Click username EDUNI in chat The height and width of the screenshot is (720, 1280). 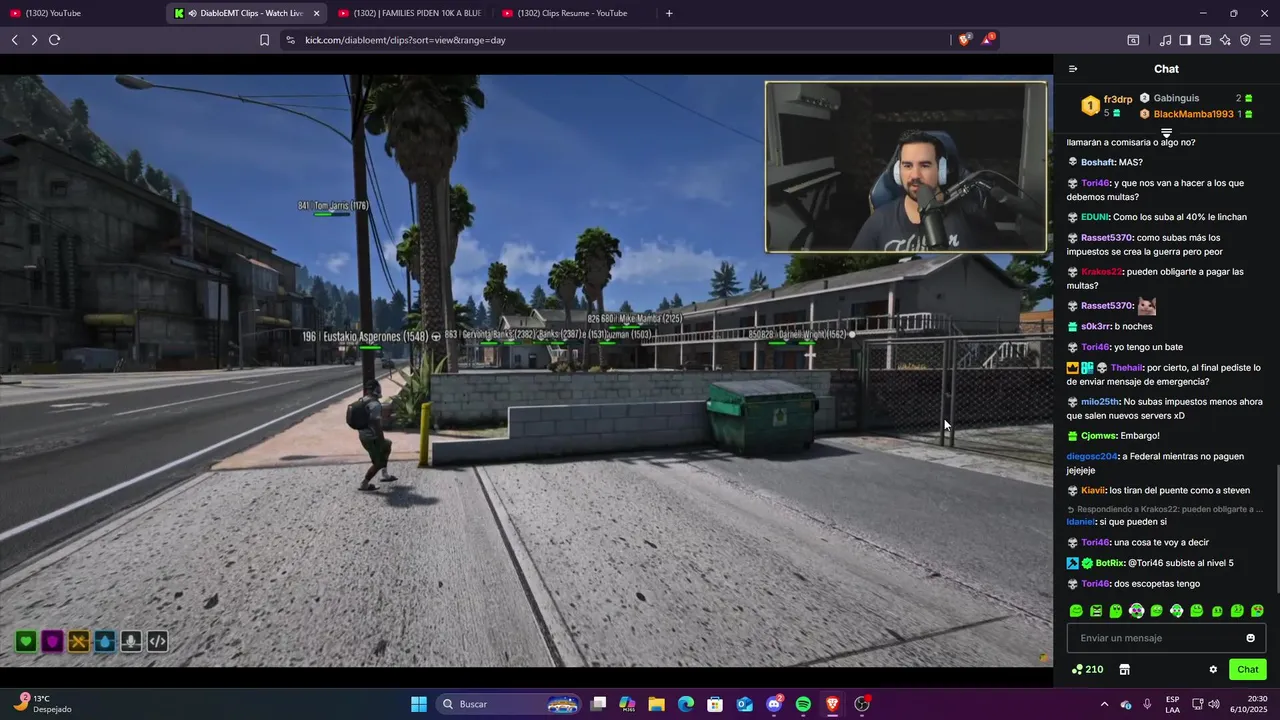point(1095,217)
